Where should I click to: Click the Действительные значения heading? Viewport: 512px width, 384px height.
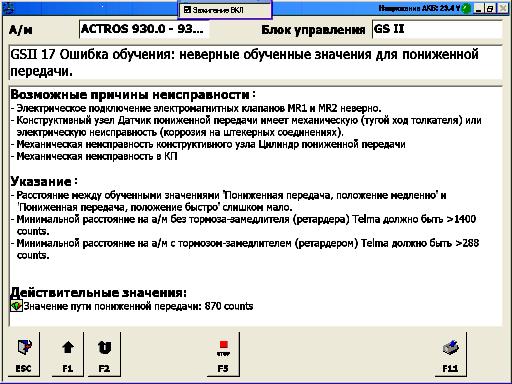tap(98, 293)
